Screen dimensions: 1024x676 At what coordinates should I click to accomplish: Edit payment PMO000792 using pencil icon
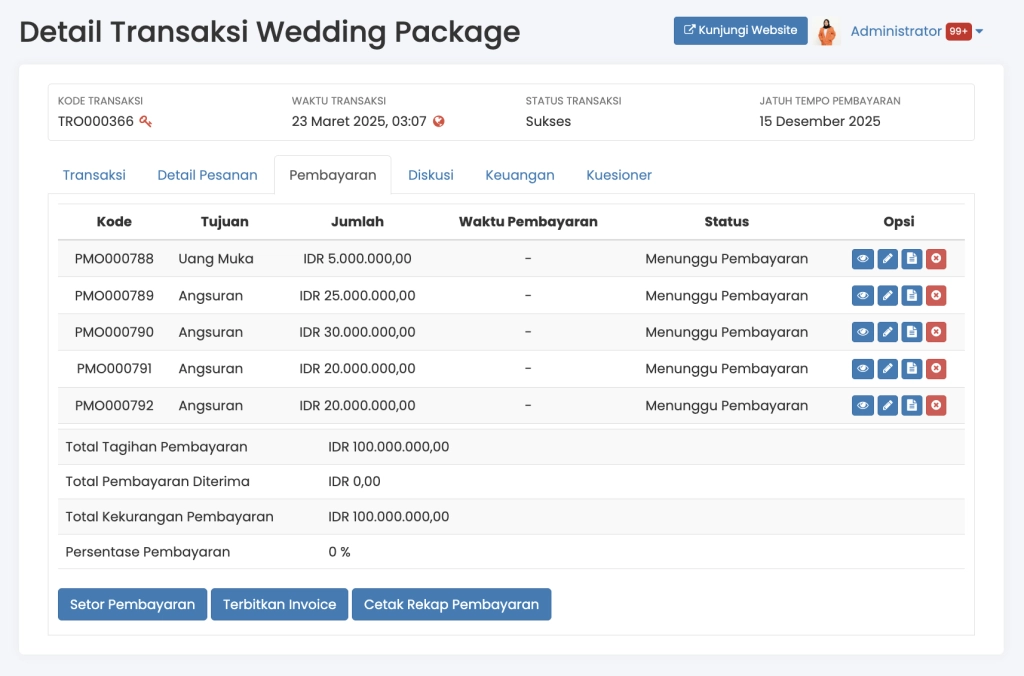click(887, 405)
